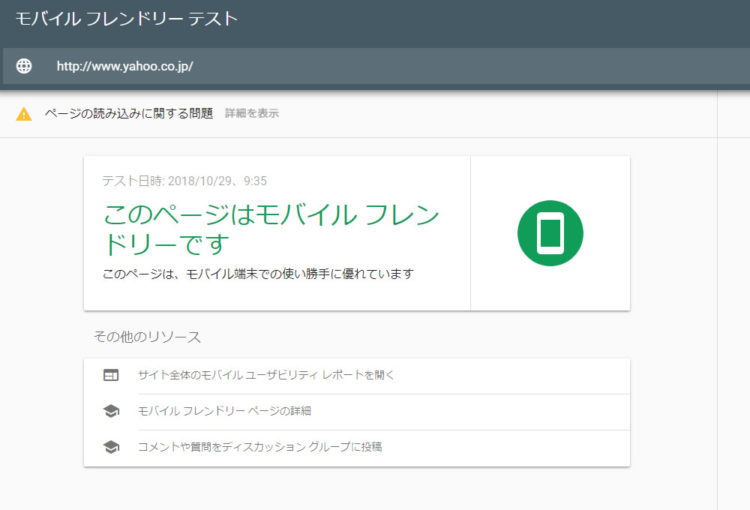Click the globe icon beside the URL
This screenshot has height=510, width=750.
pos(24,66)
